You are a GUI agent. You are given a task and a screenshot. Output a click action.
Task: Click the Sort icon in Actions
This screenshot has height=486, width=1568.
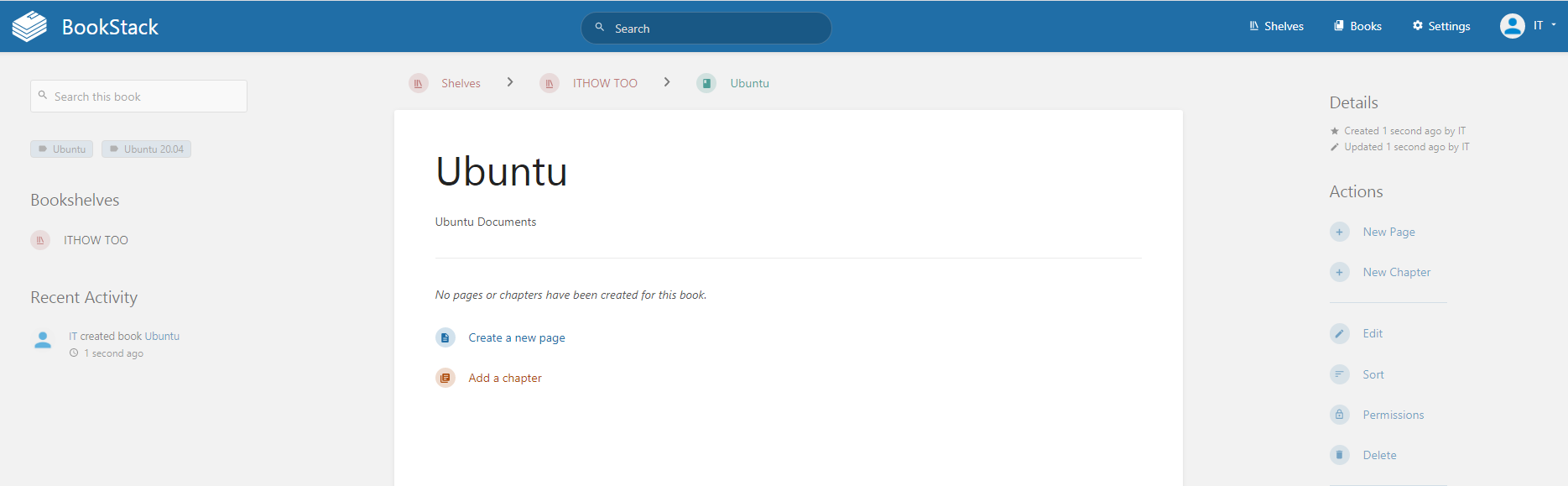[1340, 374]
